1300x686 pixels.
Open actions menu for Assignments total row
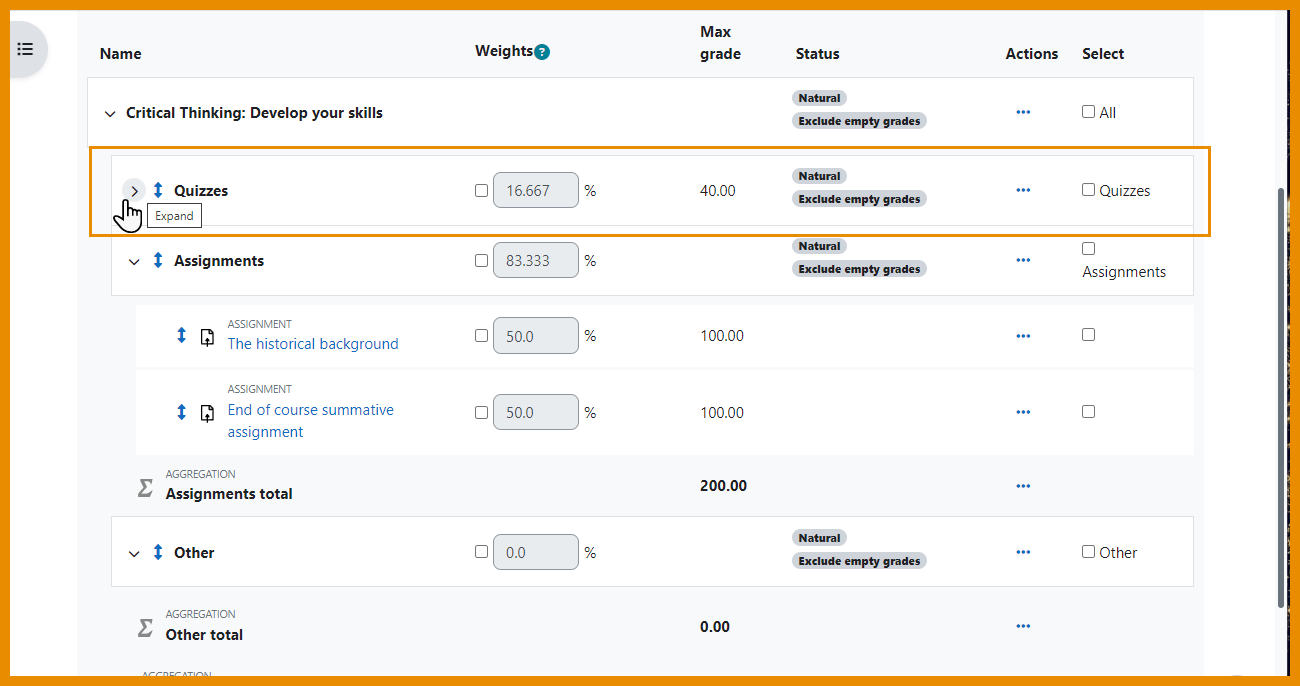click(x=1022, y=486)
